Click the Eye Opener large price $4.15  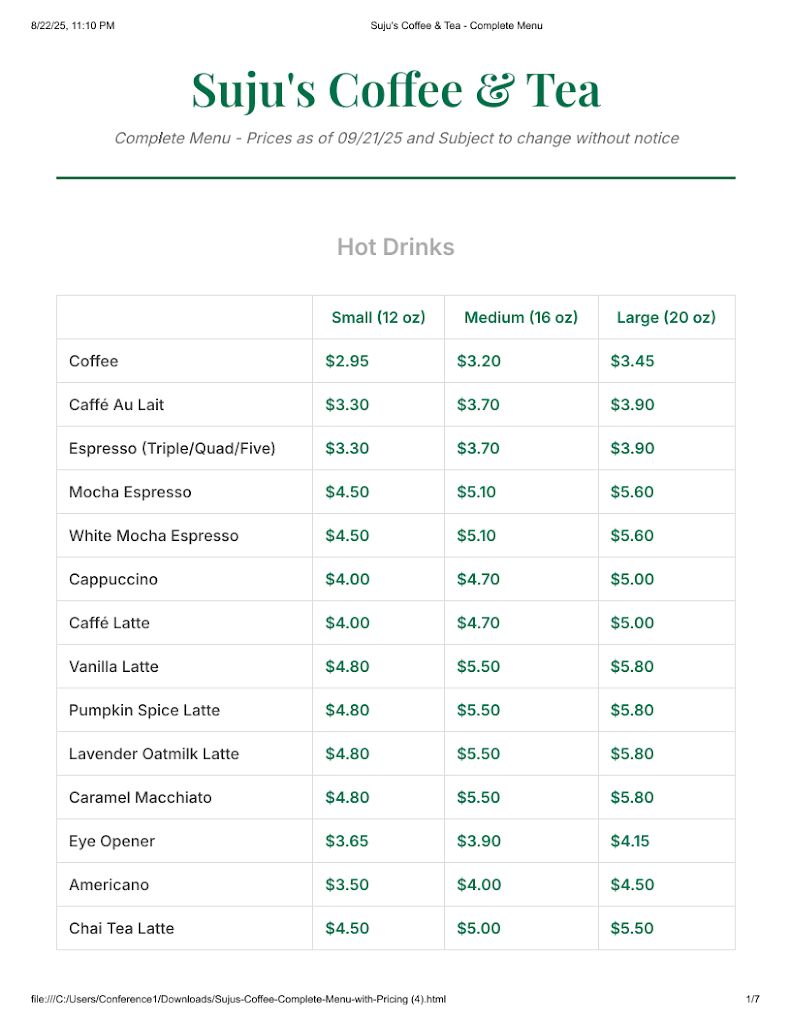(630, 841)
